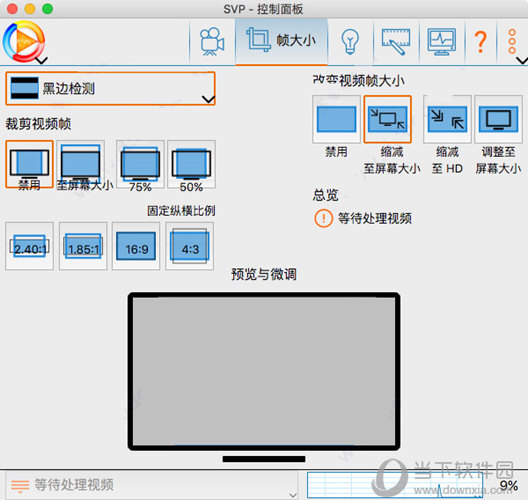This screenshot has height=500, width=528.
Task: Click the performance graph in status bar
Action: point(395,485)
